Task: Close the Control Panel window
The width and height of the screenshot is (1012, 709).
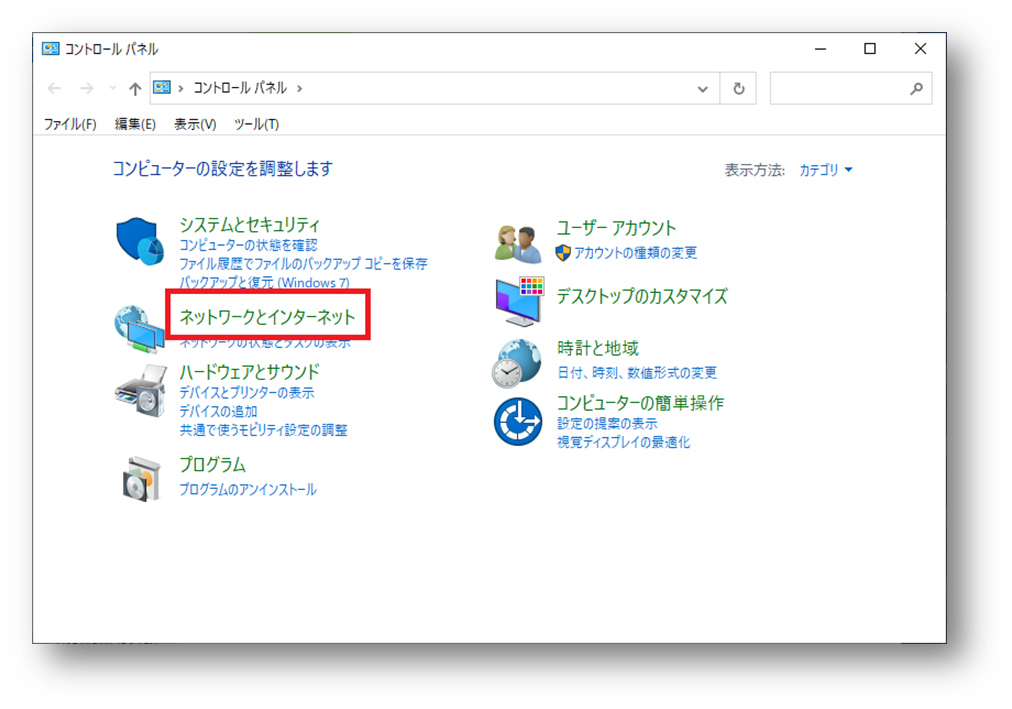Action: pos(920,49)
